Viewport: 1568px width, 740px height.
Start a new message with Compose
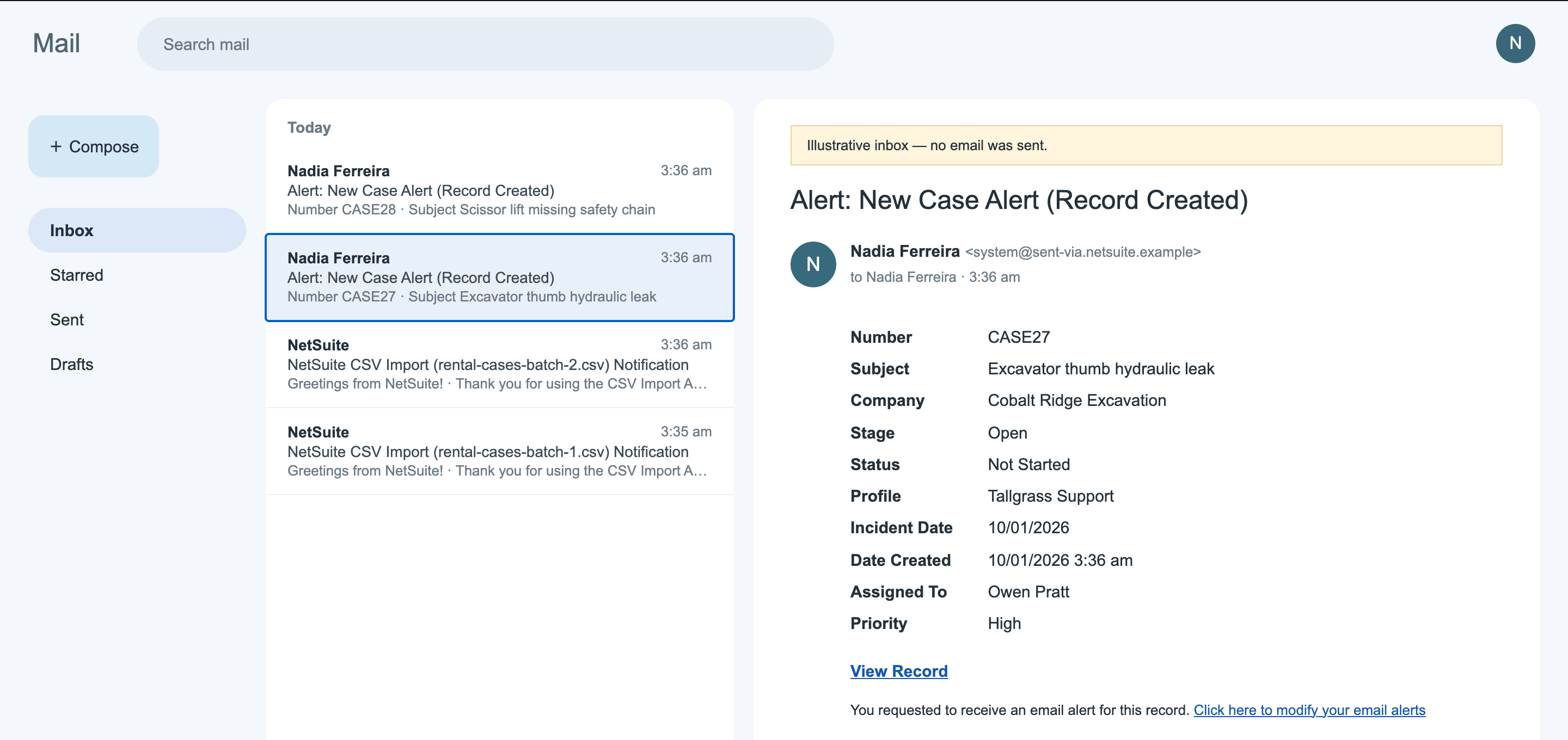tap(93, 146)
